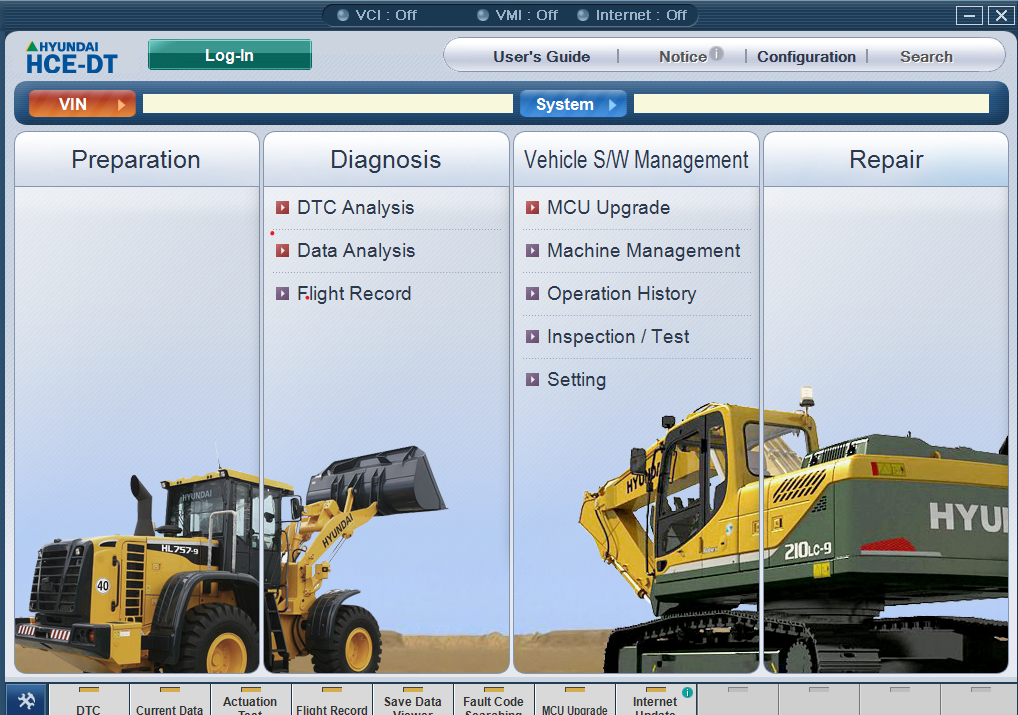Click the VMI status indicator
1018x715 pixels.
point(517,15)
